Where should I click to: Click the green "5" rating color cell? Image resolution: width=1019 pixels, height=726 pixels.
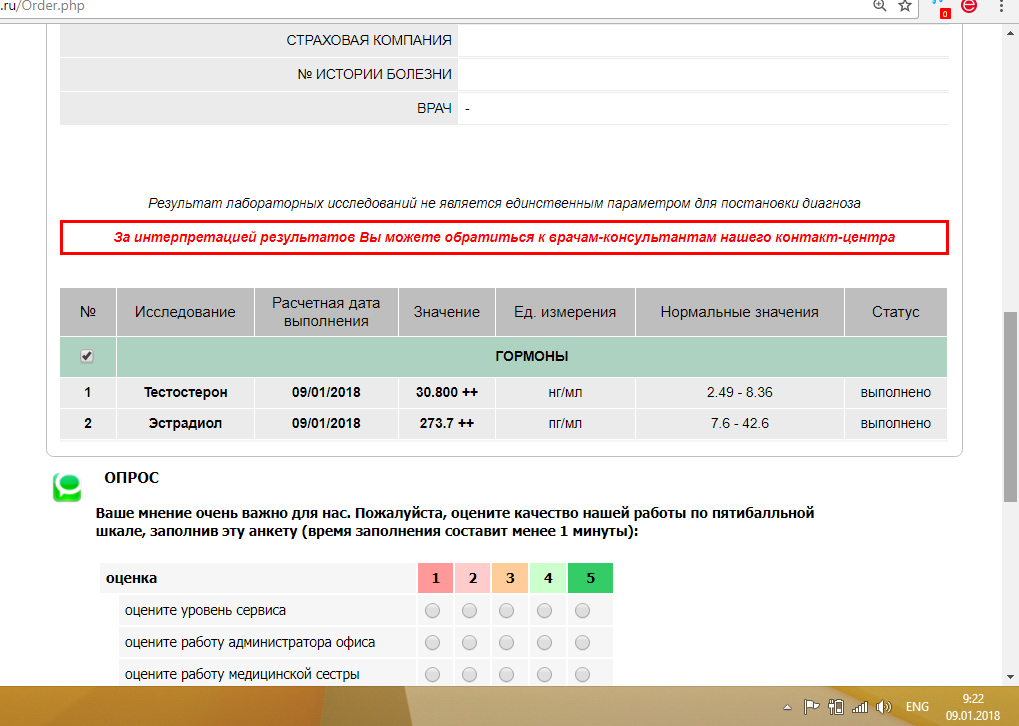click(x=589, y=577)
